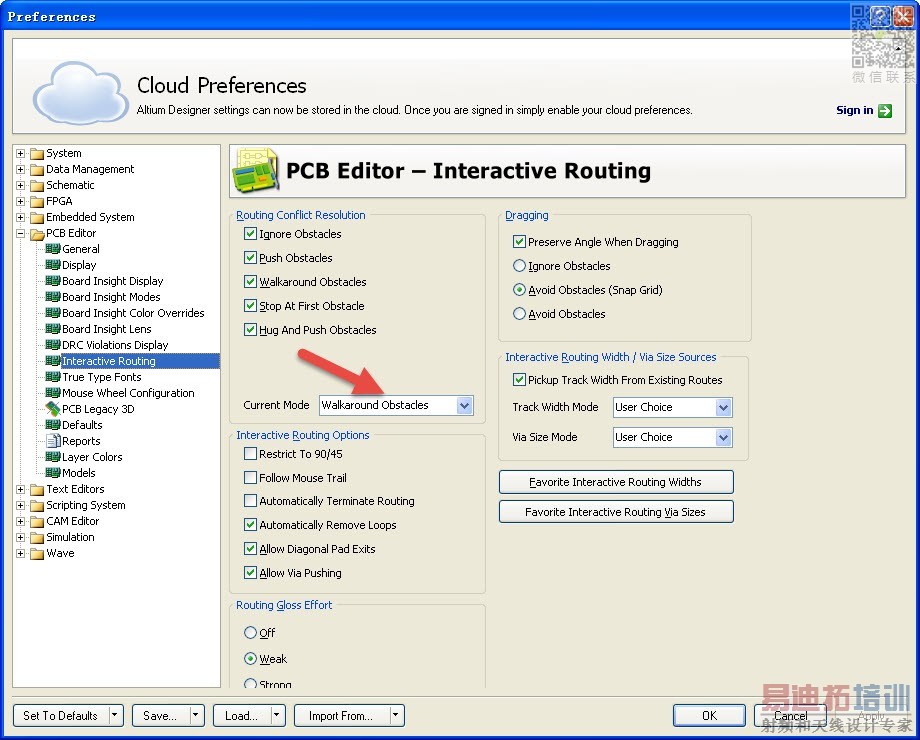Select Dragging Ignore Obstacles radio button
The height and width of the screenshot is (740, 920).
[x=519, y=266]
